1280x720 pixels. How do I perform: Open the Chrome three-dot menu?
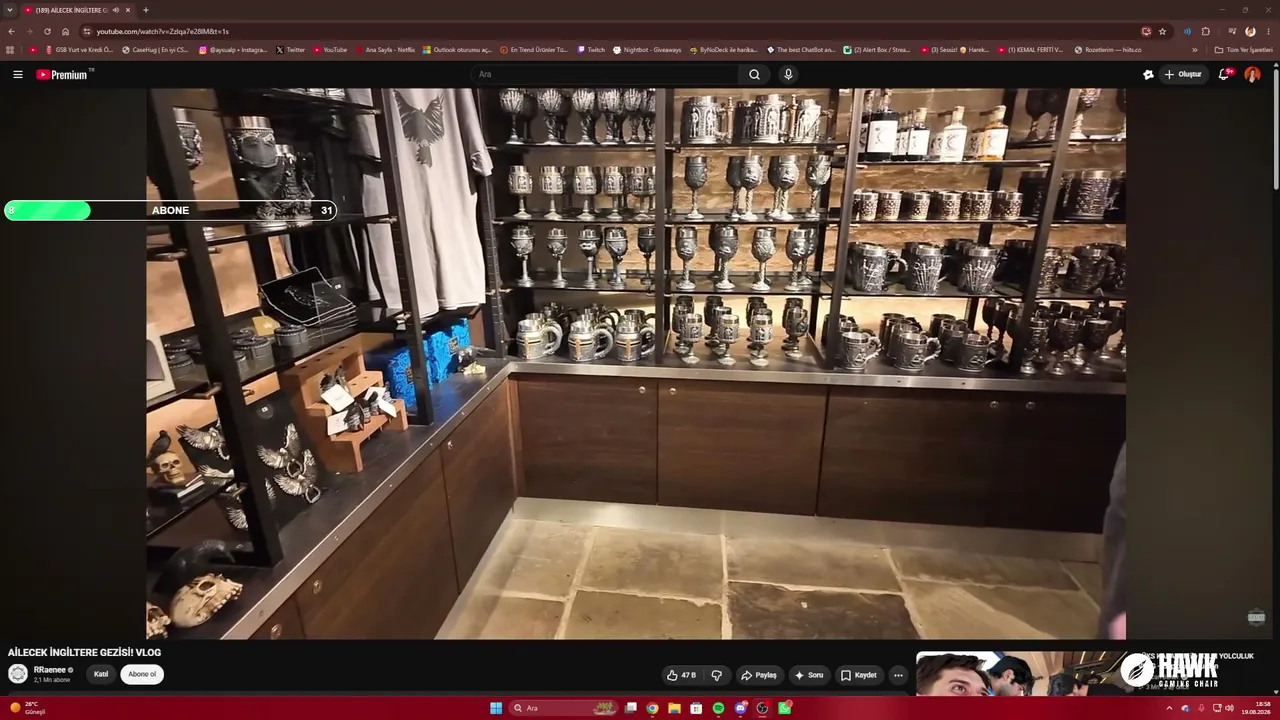tap(1268, 31)
